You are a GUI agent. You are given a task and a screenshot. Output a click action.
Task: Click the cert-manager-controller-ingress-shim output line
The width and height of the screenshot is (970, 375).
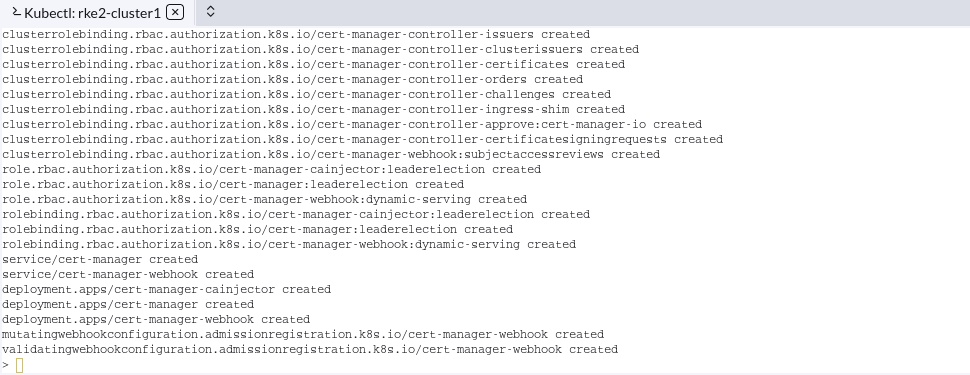[314, 110]
